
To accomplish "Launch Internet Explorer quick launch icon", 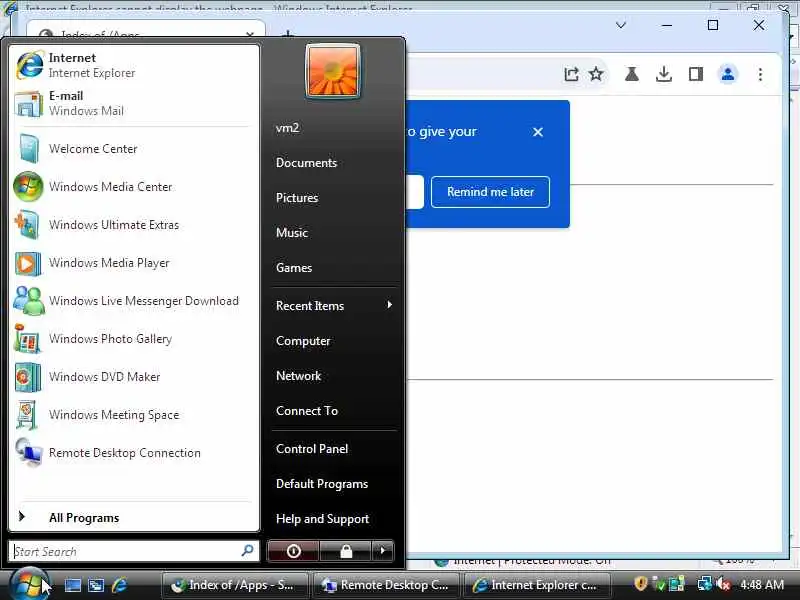I will pyautogui.click(x=119, y=585).
